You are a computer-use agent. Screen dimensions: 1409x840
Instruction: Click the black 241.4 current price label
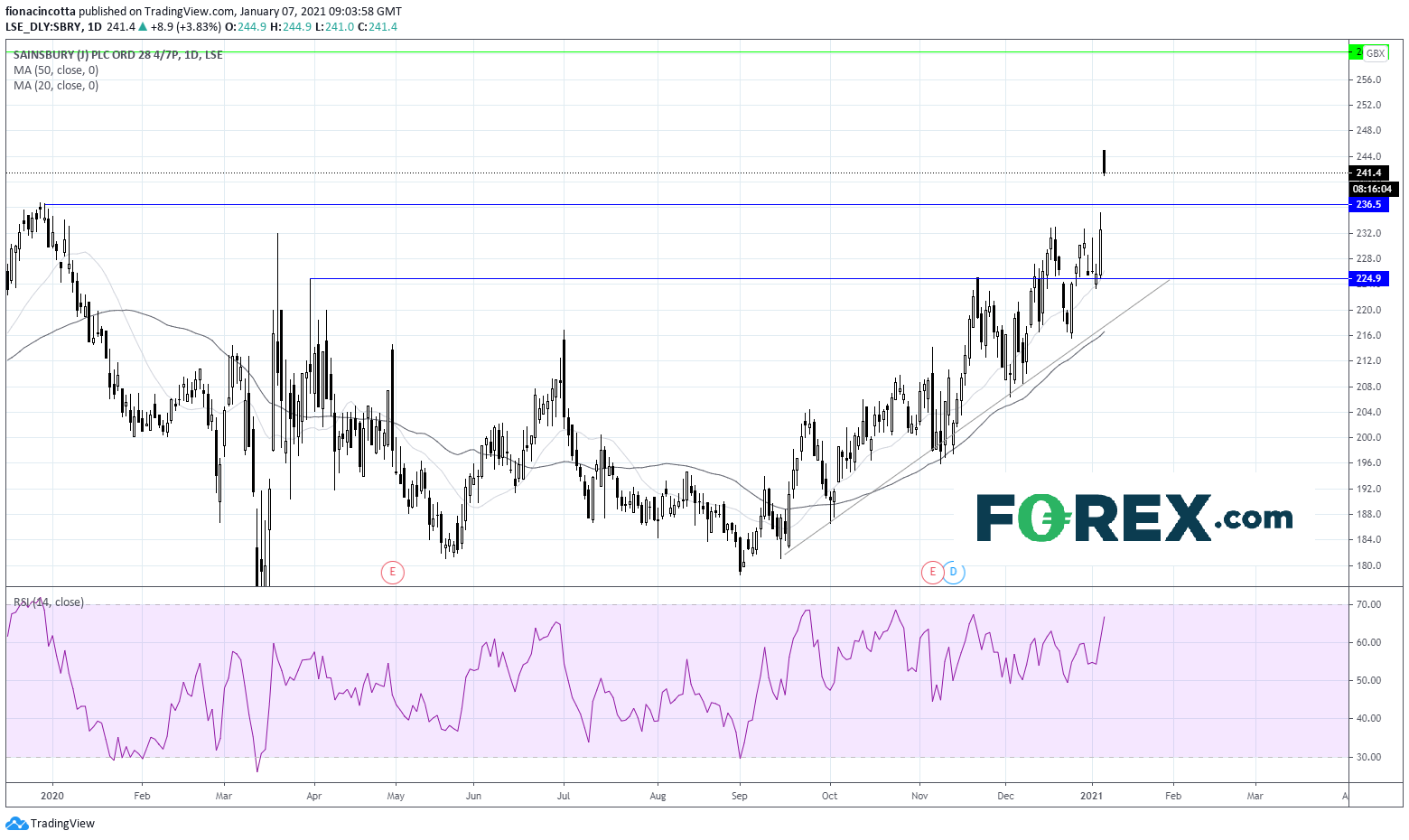1369,173
